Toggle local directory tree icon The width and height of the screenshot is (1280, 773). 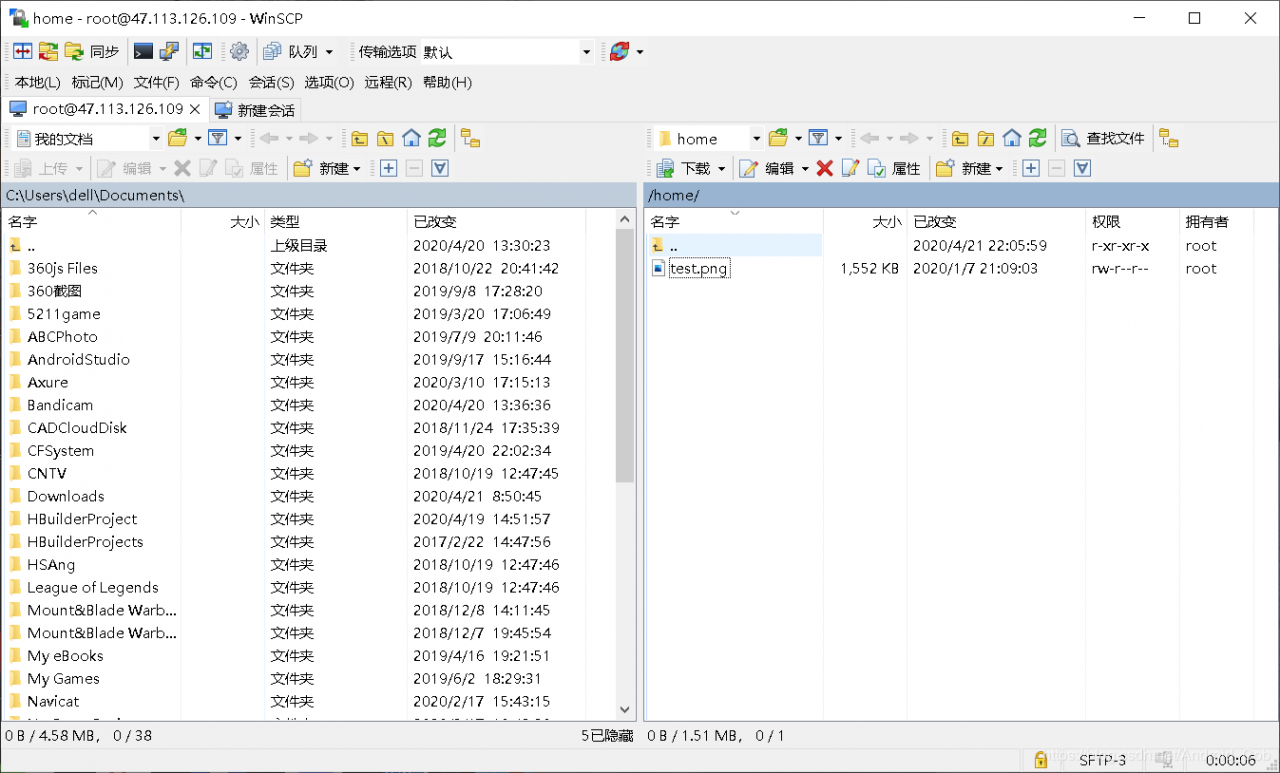(x=471, y=138)
